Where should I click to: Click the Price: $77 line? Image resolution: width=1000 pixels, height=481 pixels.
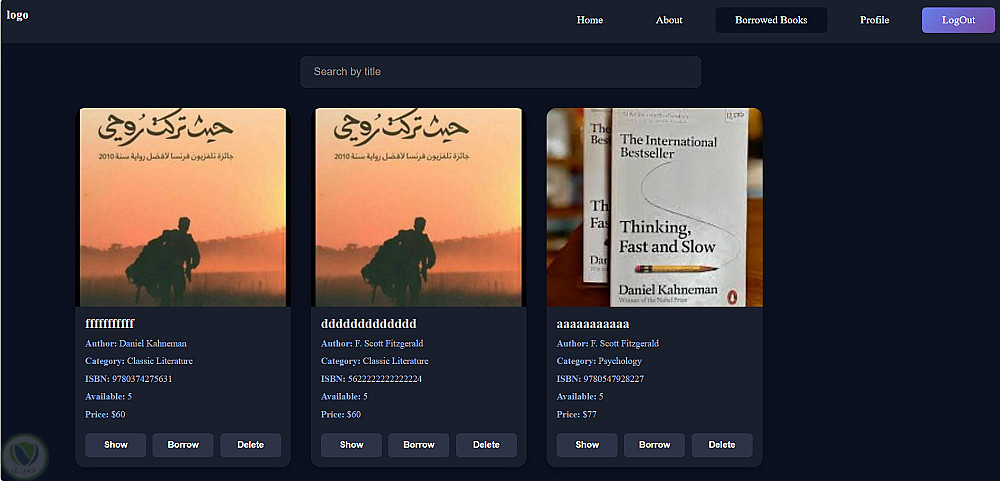(577, 415)
